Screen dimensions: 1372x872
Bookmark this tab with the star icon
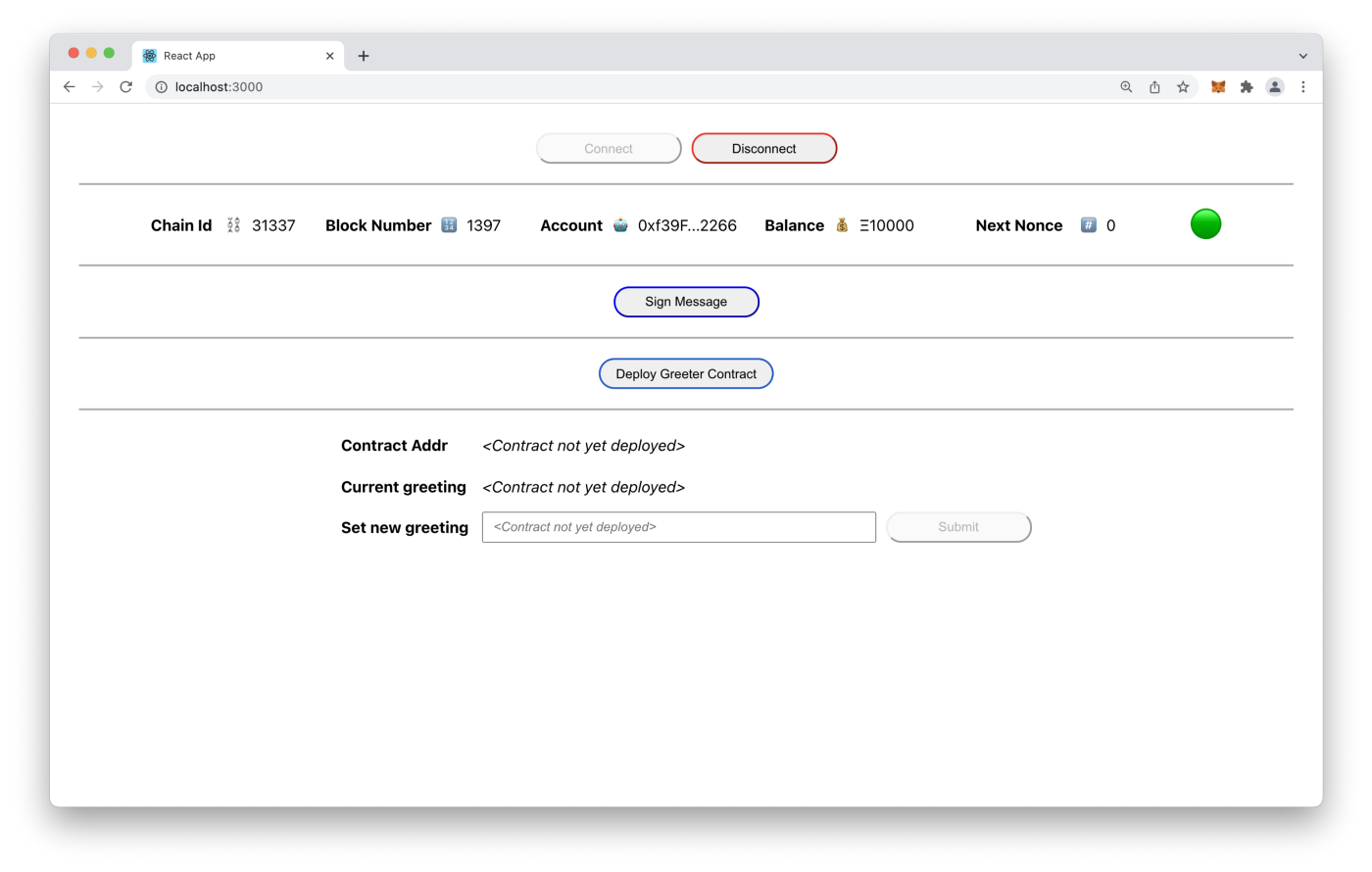[x=1183, y=87]
